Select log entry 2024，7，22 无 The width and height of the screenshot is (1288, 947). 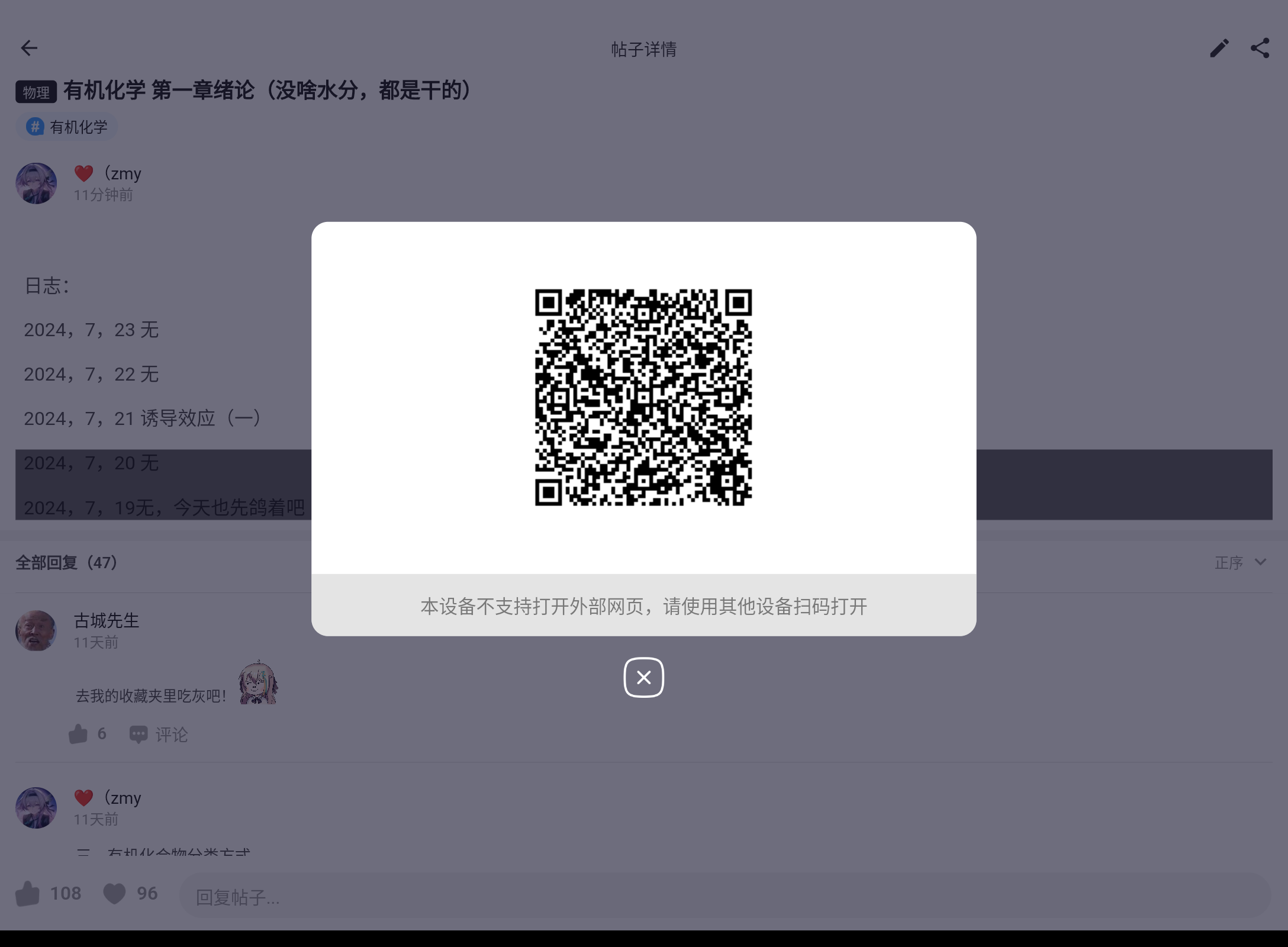(x=91, y=374)
